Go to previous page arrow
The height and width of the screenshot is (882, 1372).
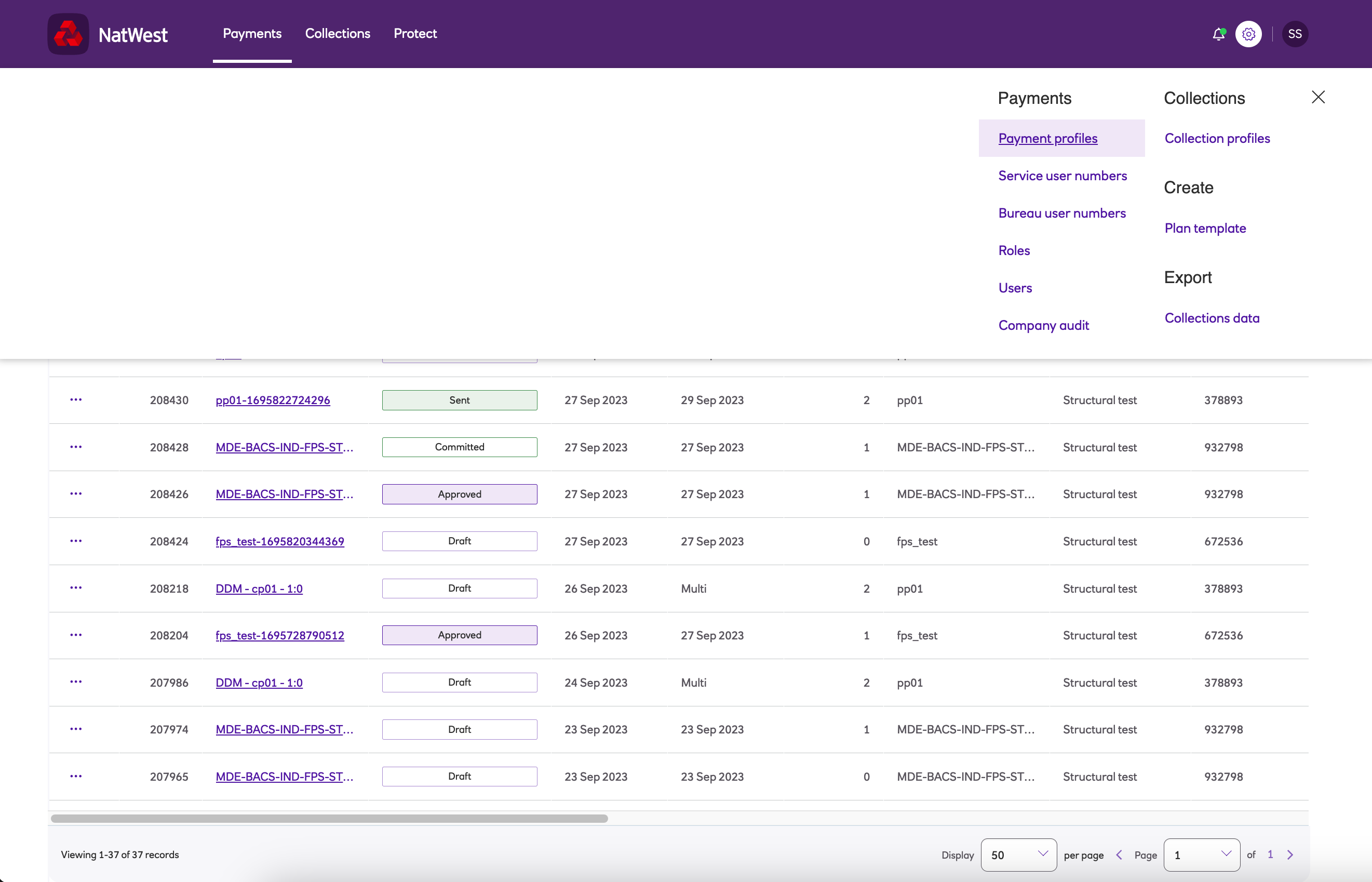pyautogui.click(x=1119, y=854)
